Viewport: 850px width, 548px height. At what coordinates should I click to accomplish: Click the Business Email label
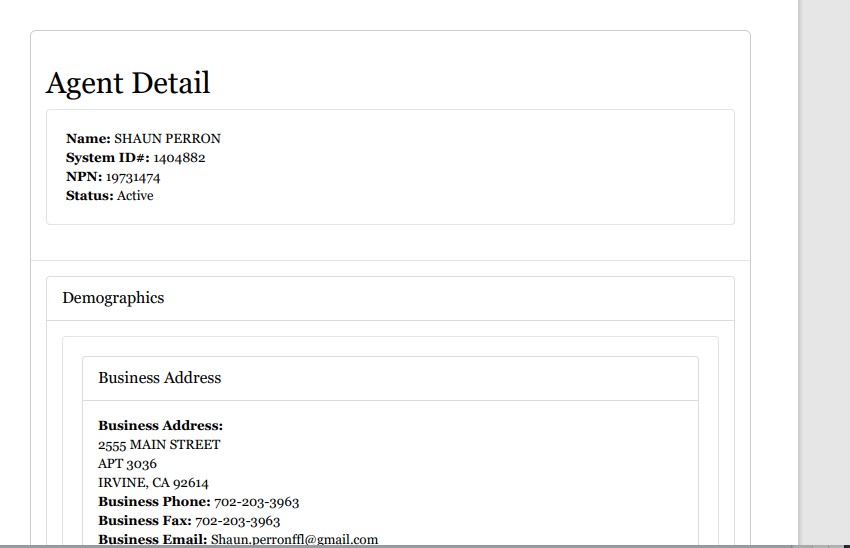point(152,540)
